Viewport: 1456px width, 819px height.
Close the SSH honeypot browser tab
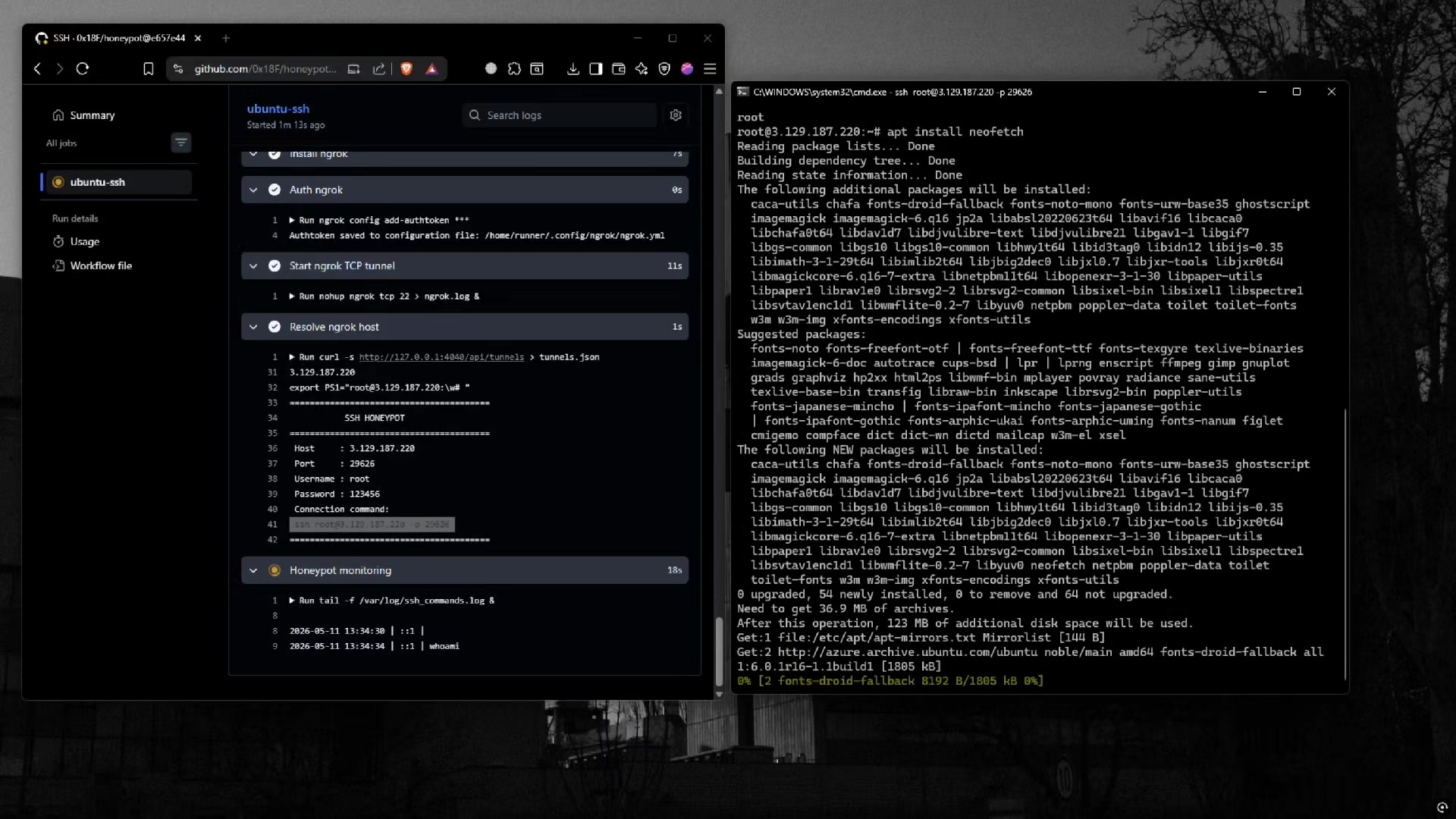(x=198, y=38)
